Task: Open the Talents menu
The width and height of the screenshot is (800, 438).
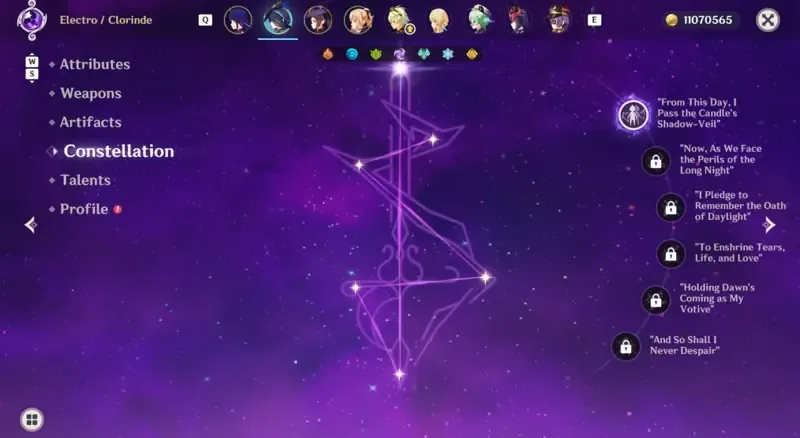Action: click(85, 180)
